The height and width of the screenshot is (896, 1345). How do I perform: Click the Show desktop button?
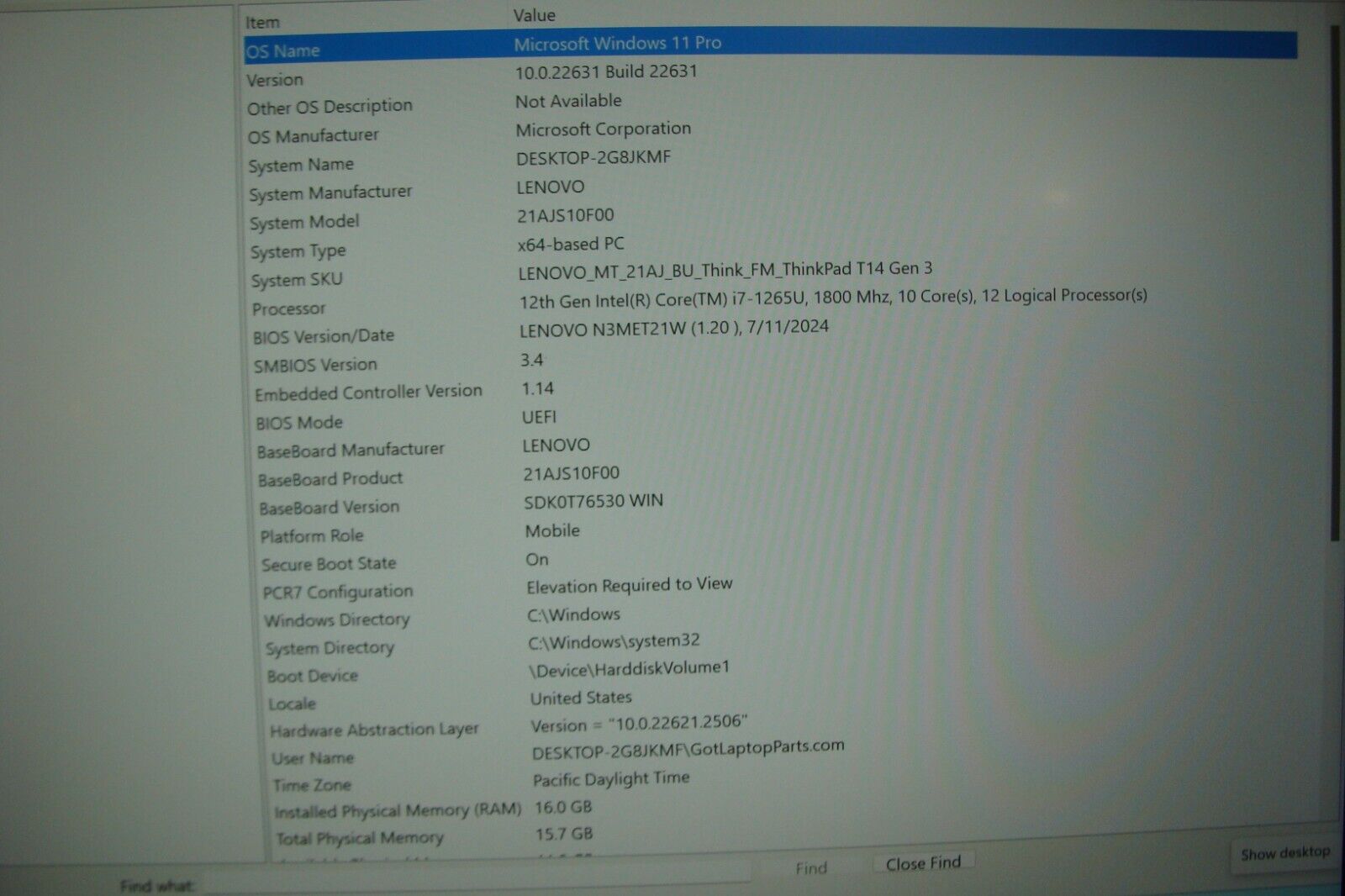coord(1285,853)
